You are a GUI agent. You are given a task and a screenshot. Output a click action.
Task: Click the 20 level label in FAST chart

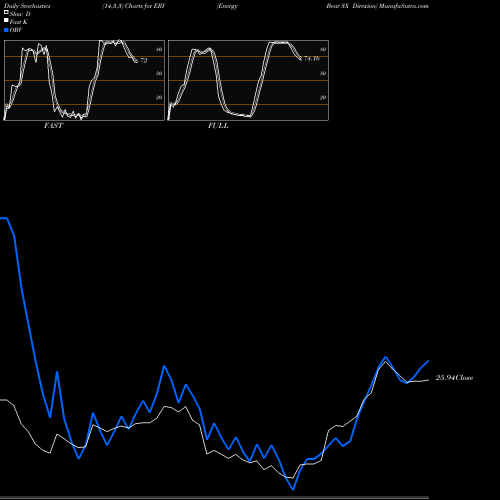coord(159,97)
